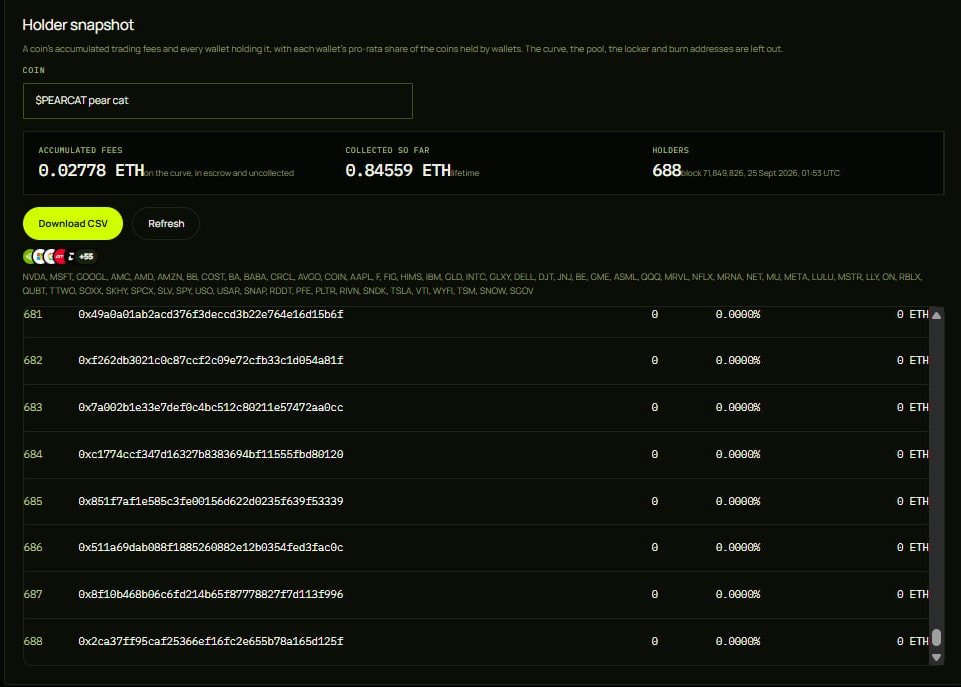
Task: Click the holders count 688
Action: pyautogui.click(x=667, y=170)
